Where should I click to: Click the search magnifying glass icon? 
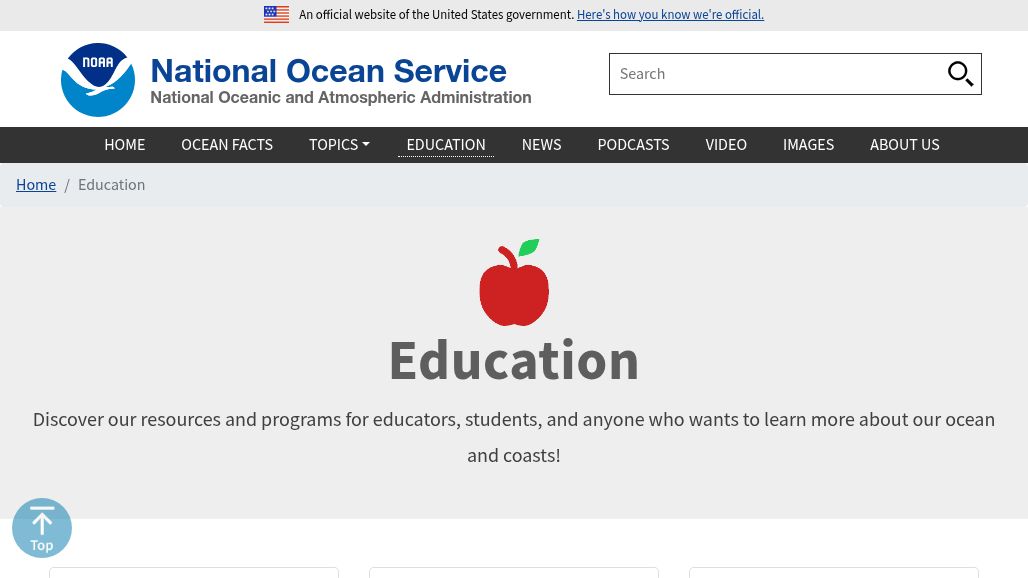click(960, 73)
